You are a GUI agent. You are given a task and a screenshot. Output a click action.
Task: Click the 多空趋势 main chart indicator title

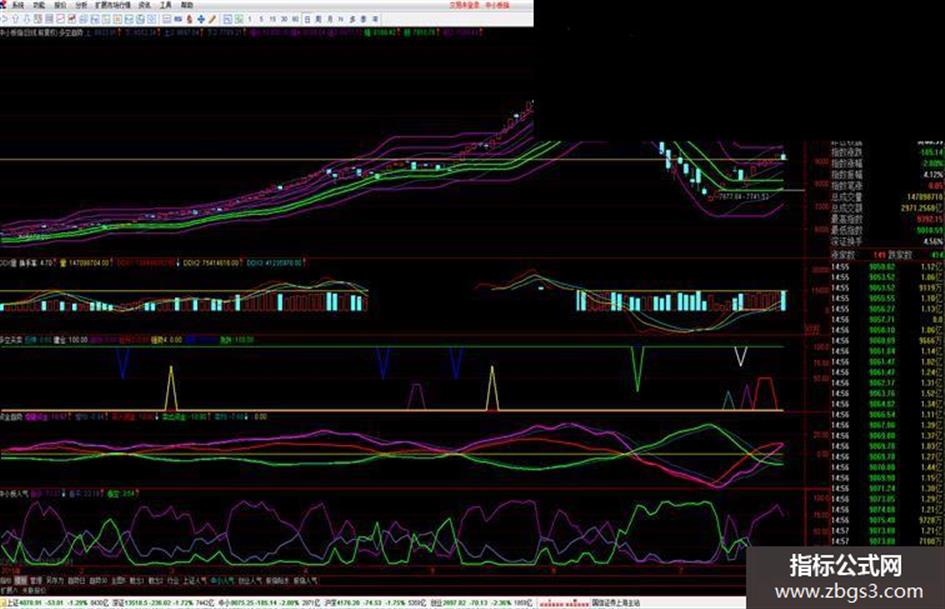[x=71, y=33]
